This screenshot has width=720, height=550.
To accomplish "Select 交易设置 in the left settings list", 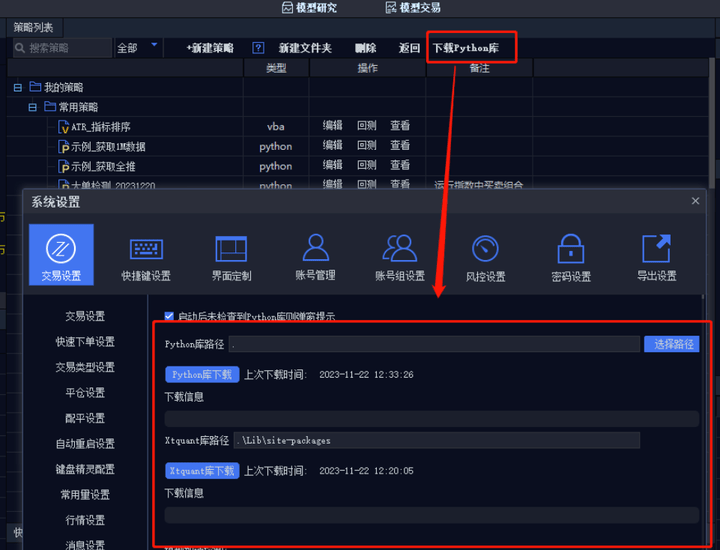I will (x=85, y=316).
